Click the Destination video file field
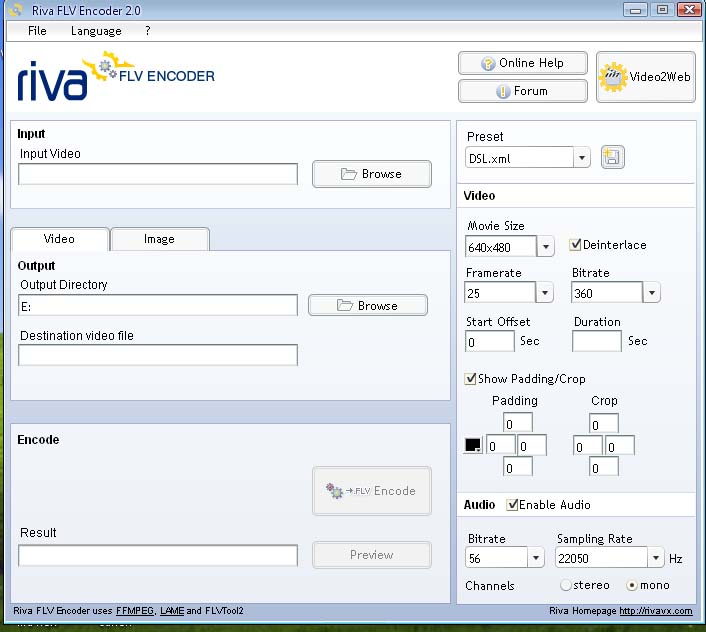The image size is (706, 632). 158,355
